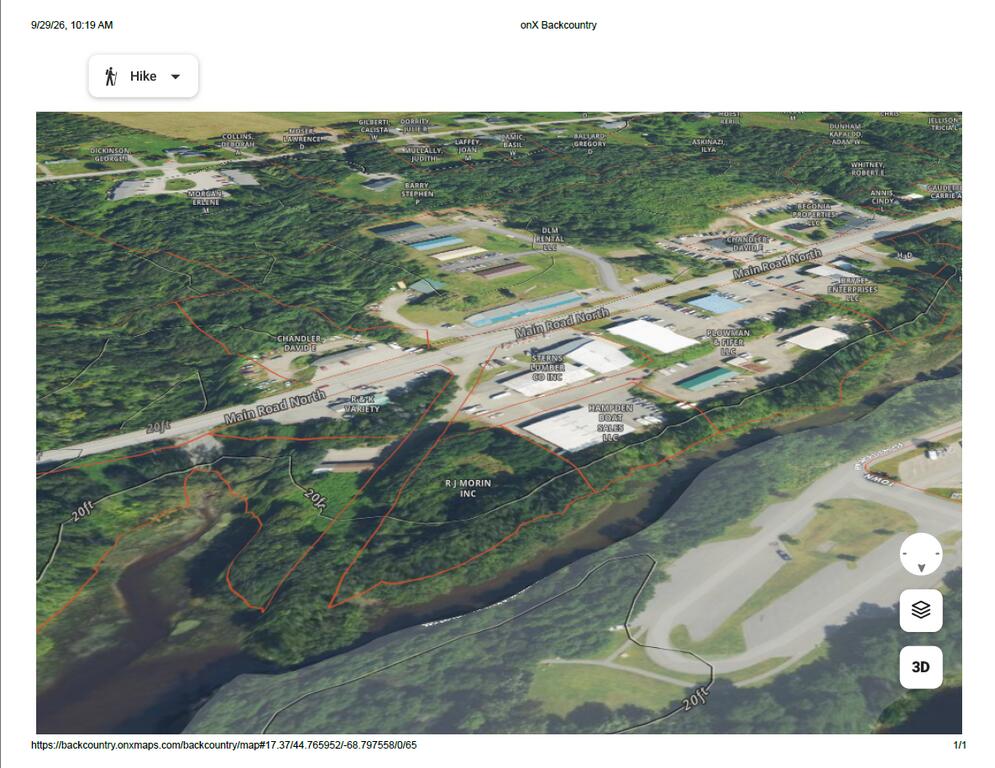Select the PLOWMAN & FIFER LLC parcel label
995x768 pixels.
[x=728, y=342]
